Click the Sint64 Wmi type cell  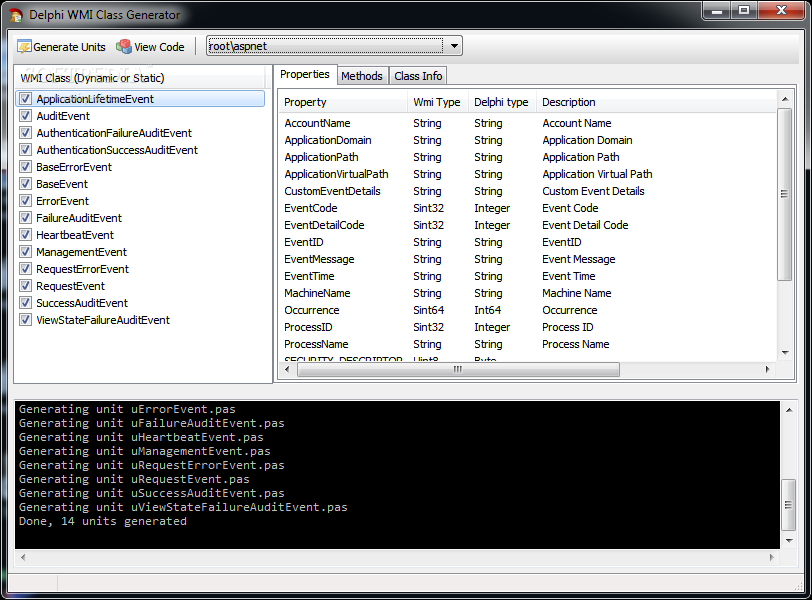click(428, 310)
